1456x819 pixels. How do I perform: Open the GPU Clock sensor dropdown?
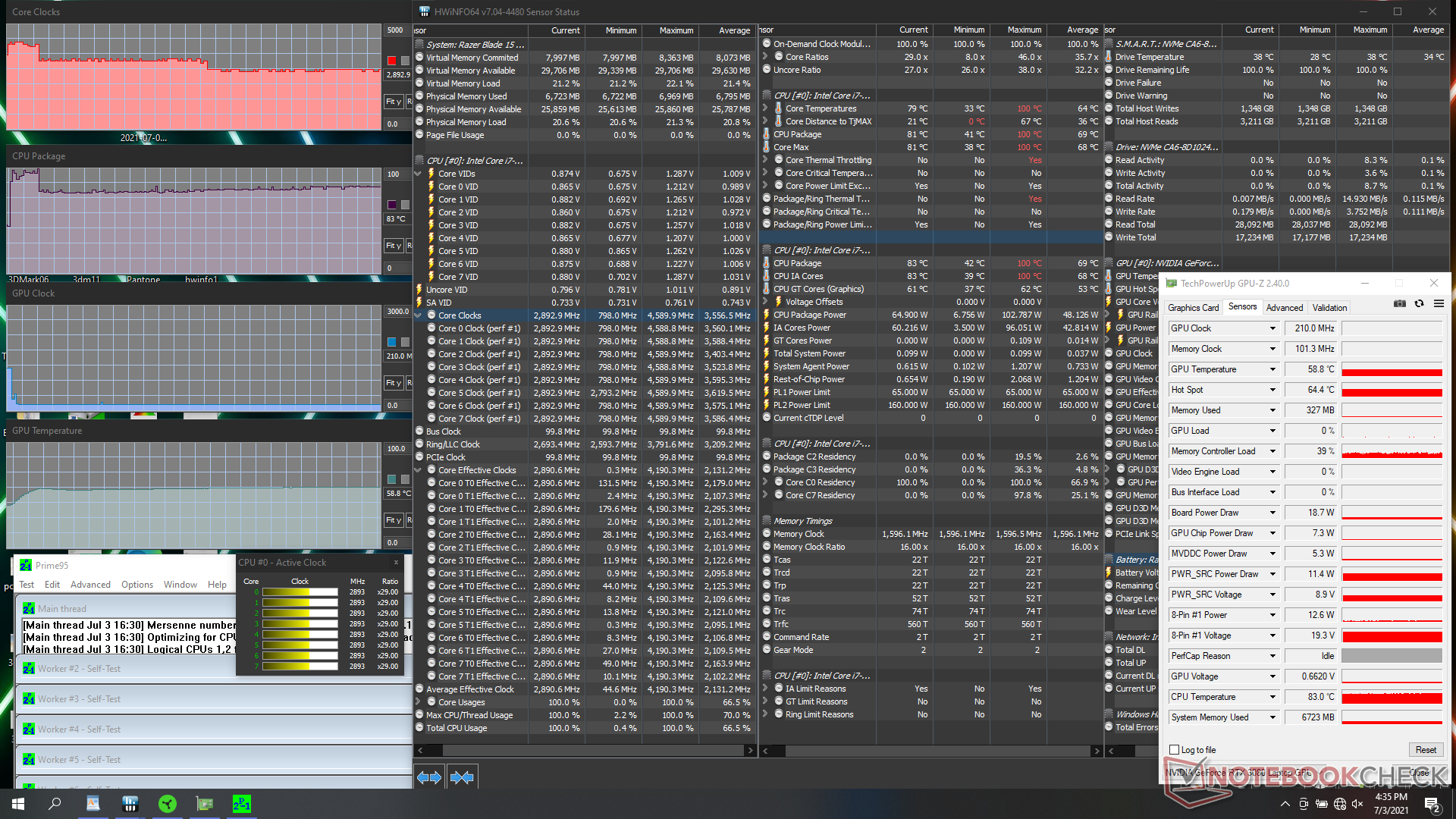[1272, 328]
